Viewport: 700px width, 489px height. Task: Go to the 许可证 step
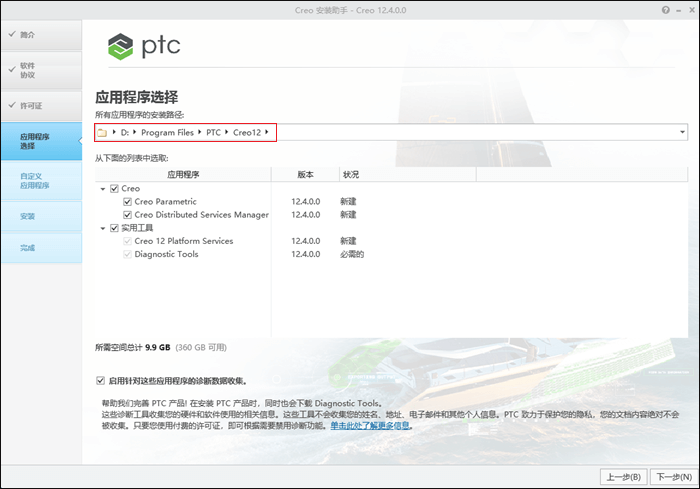coord(41,106)
